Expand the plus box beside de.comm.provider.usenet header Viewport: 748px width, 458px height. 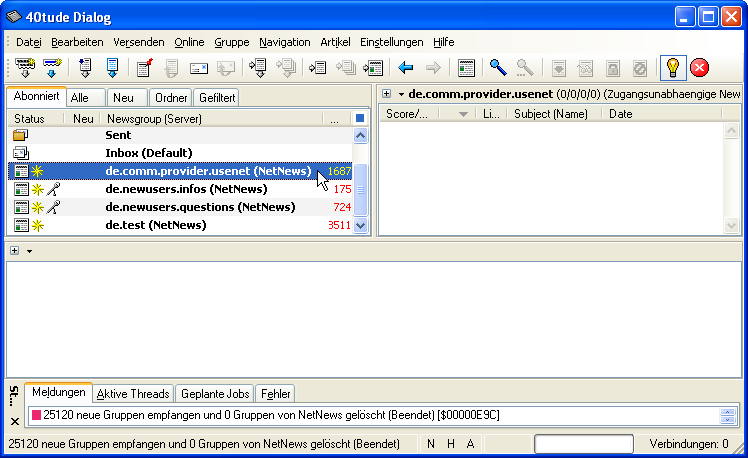click(386, 93)
